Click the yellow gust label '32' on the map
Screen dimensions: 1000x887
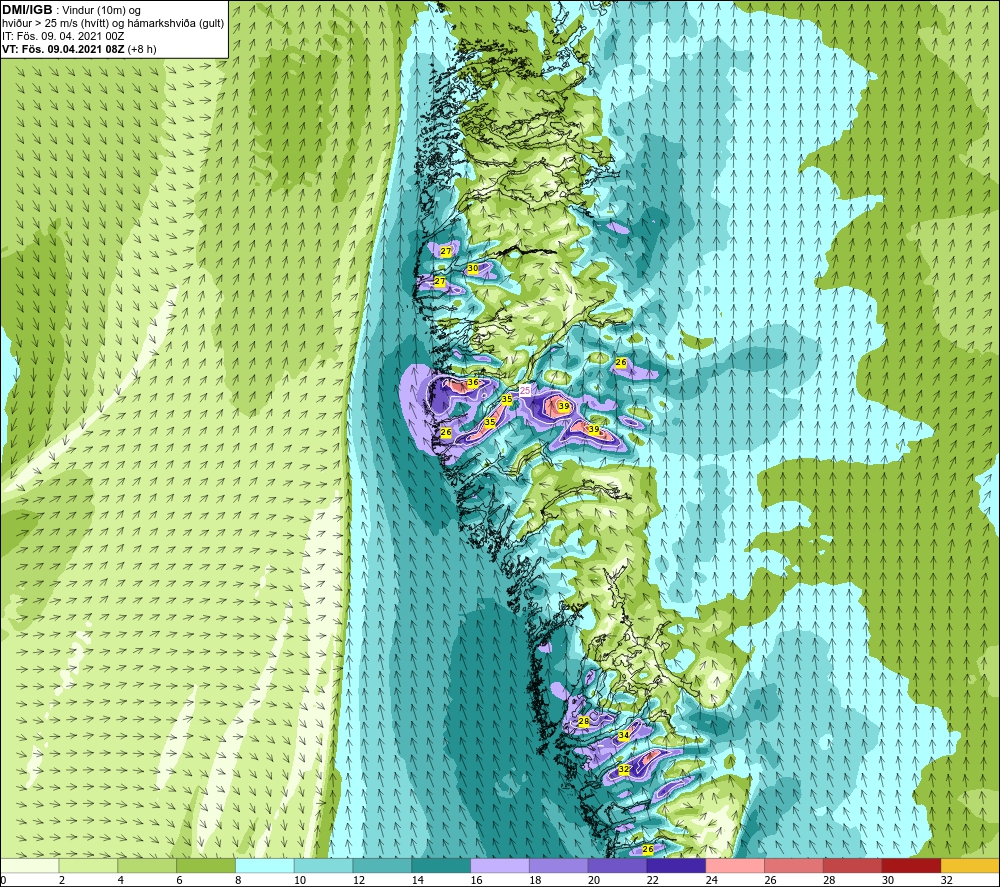coord(624,770)
